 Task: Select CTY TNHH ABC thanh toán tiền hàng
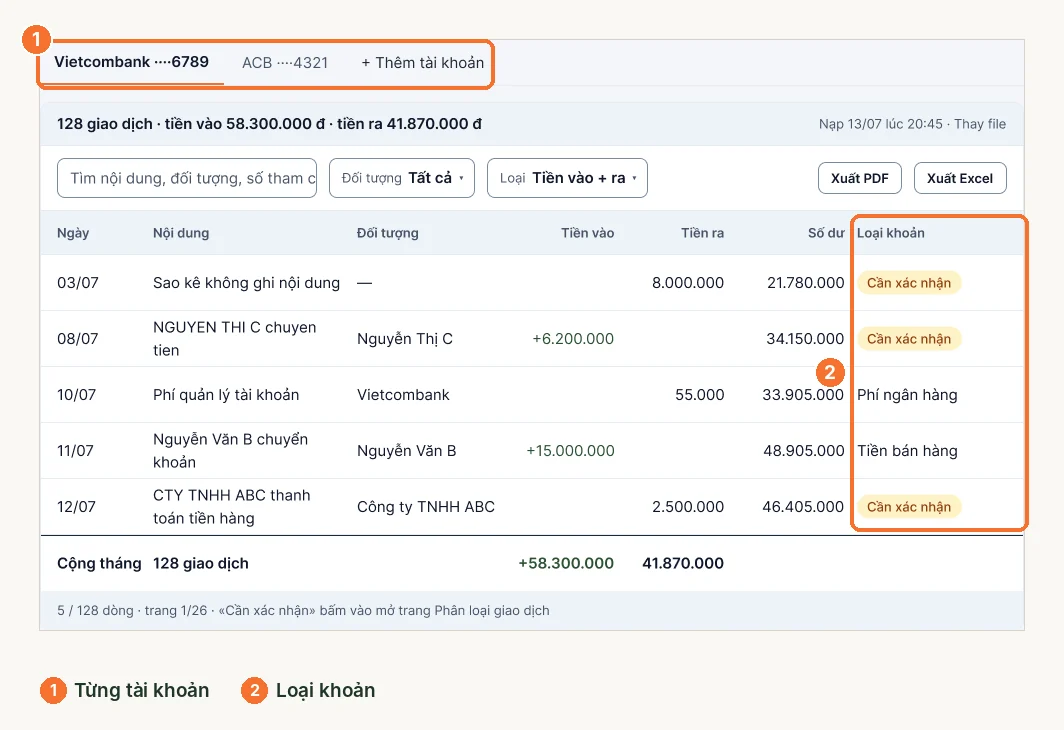[x=231, y=507]
